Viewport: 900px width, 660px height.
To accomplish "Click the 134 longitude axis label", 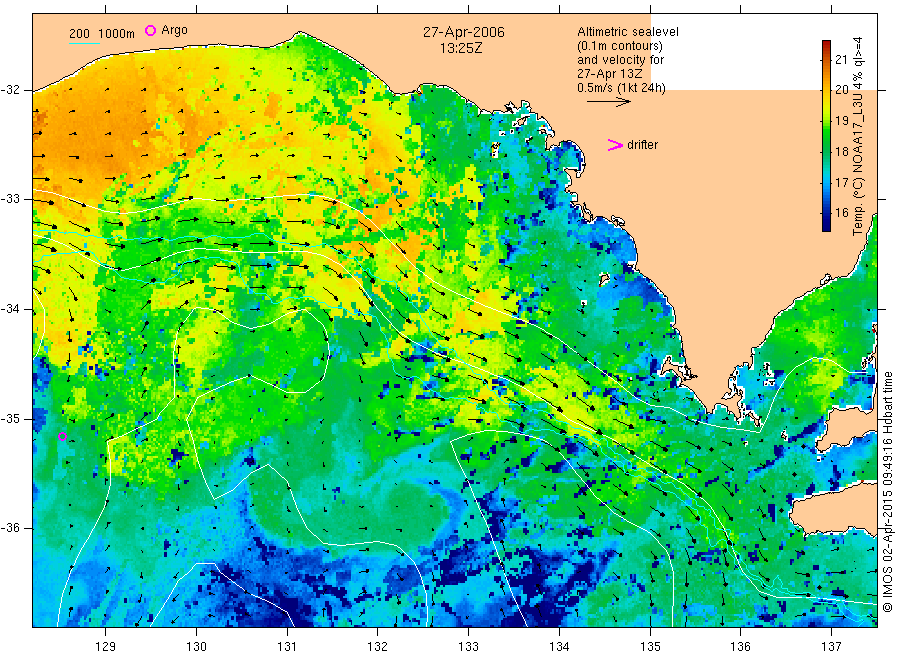I will 559,647.
